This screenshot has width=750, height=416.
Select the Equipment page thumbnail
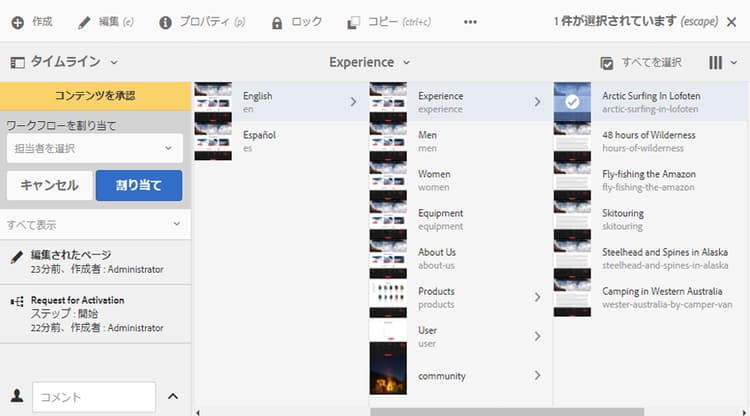(x=388, y=219)
